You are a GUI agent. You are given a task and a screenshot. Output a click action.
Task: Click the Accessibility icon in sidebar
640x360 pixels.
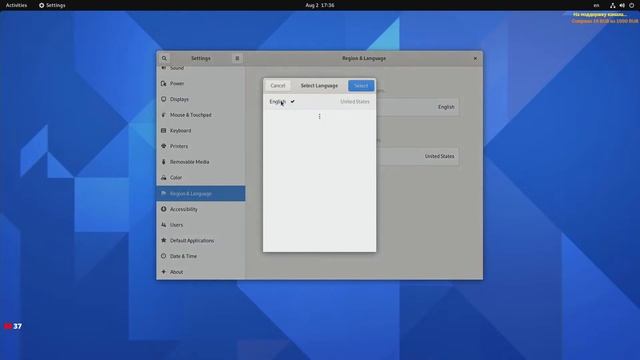pos(164,209)
